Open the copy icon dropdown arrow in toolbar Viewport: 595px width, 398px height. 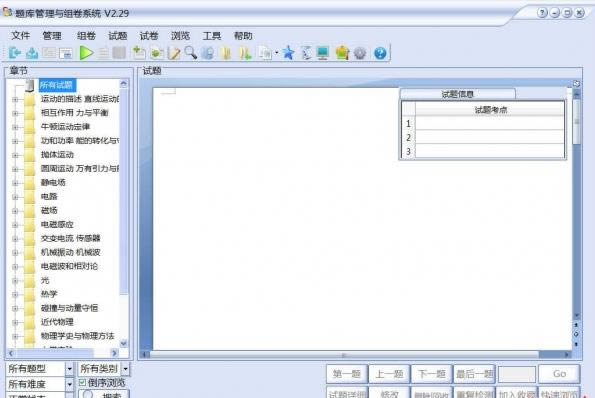[x=276, y=53]
